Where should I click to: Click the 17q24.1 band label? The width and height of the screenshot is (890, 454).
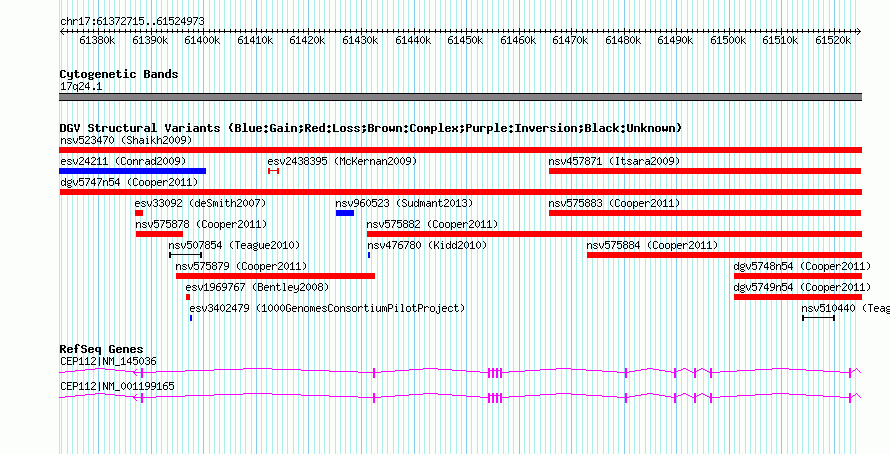(x=81, y=87)
